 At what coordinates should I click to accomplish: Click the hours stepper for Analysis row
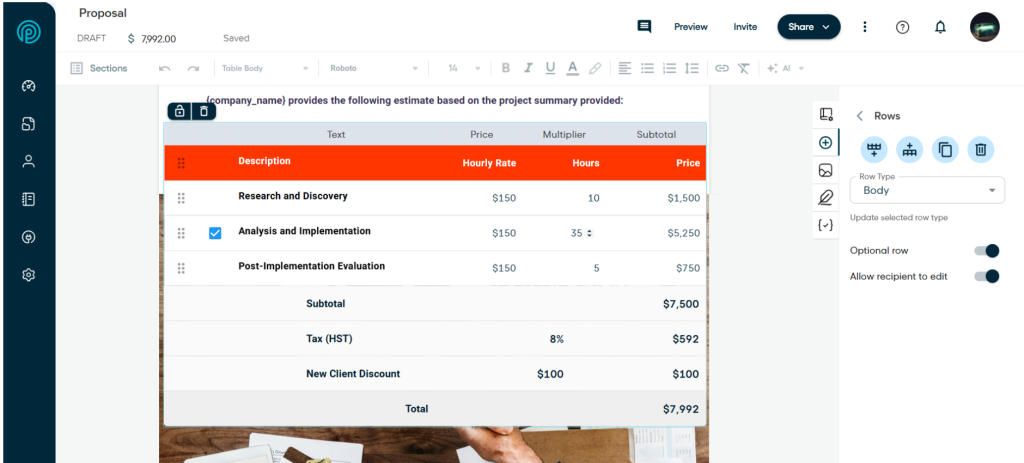coord(588,233)
